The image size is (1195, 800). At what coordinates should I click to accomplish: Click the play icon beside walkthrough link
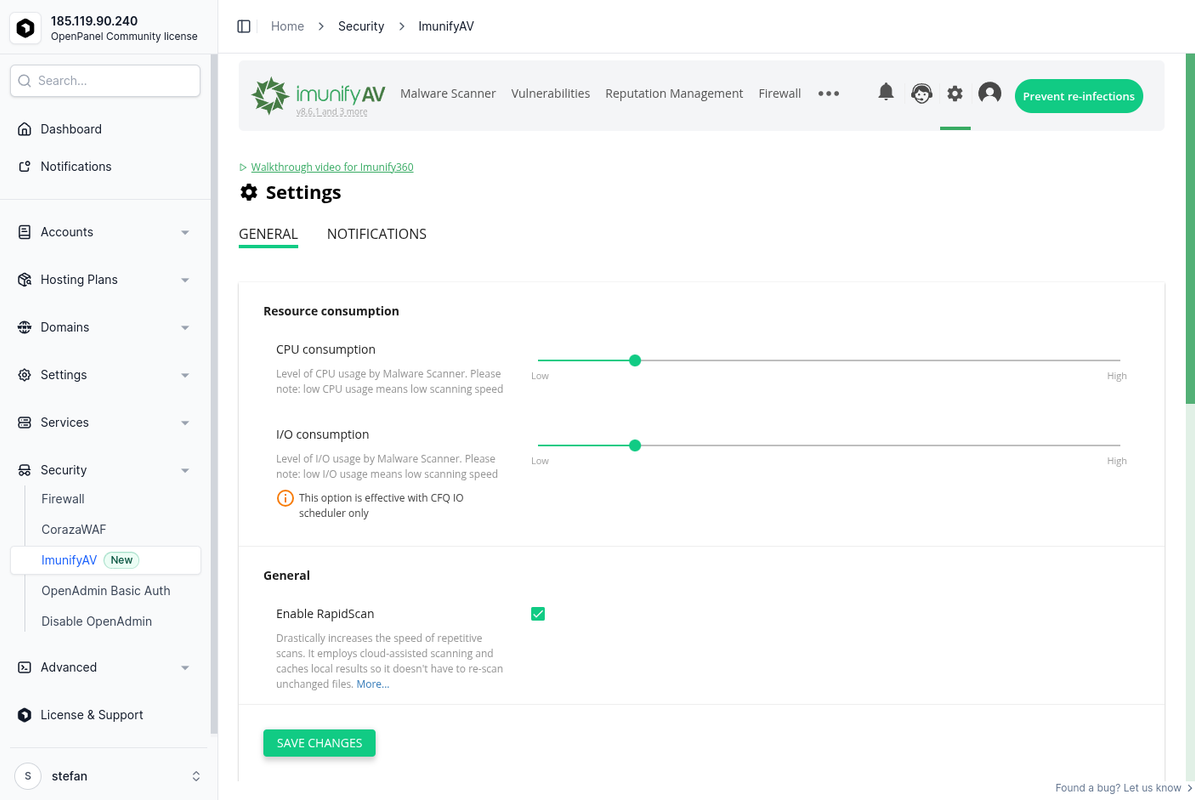point(242,167)
